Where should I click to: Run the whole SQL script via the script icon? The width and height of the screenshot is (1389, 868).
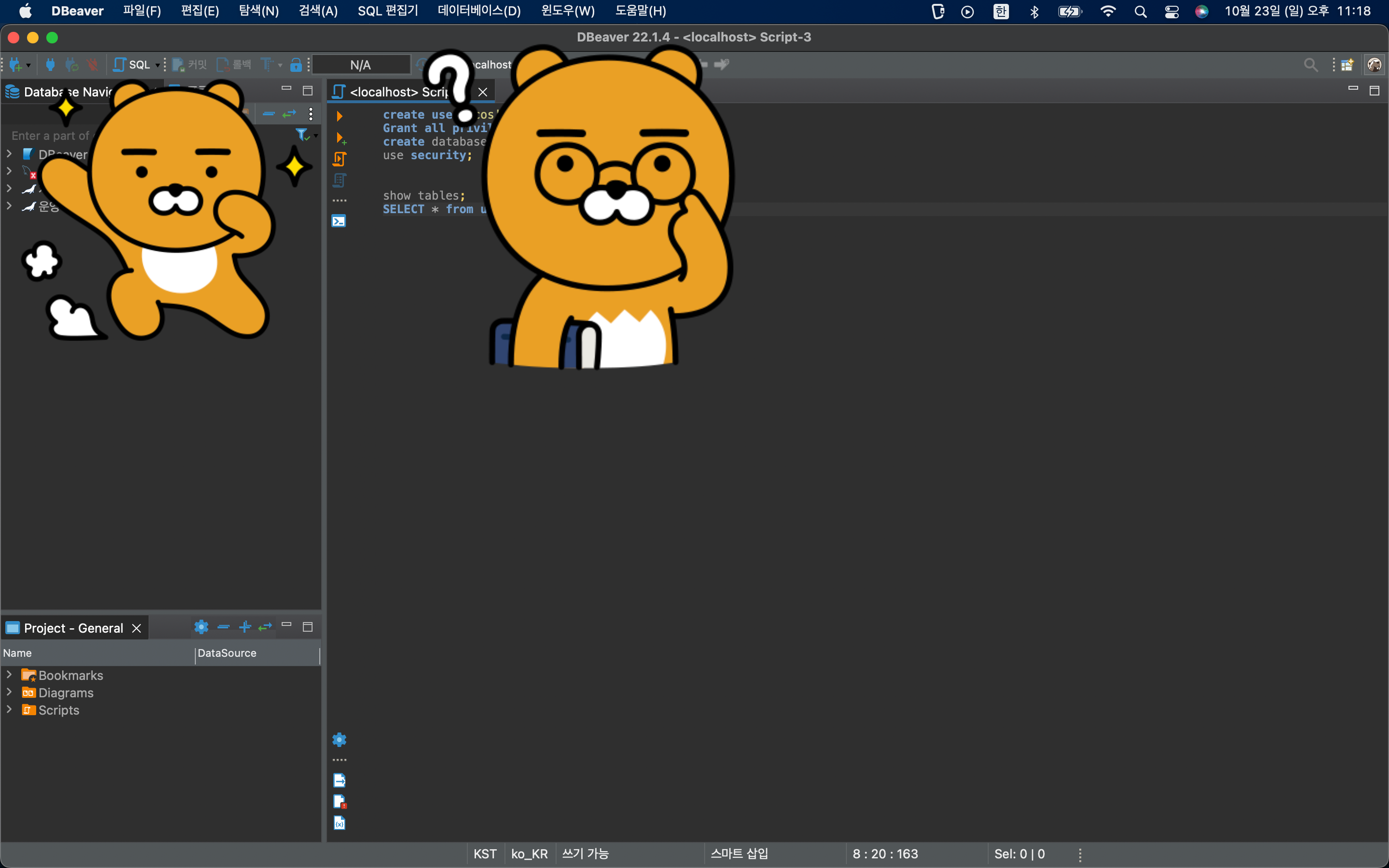point(339,159)
